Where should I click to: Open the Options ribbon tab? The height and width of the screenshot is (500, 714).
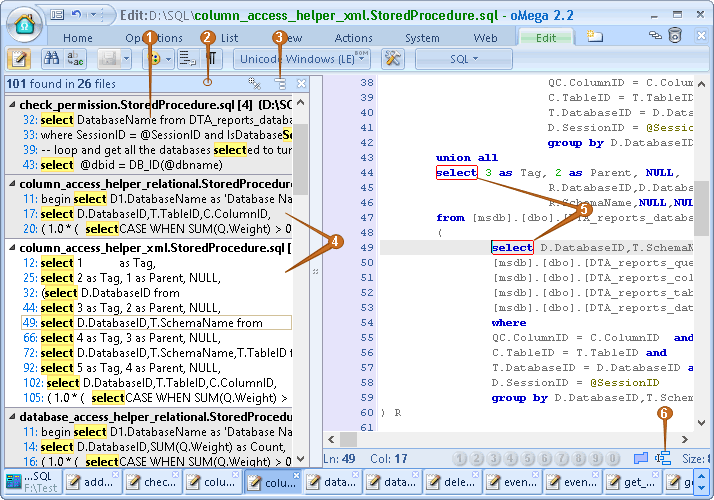pos(154,38)
